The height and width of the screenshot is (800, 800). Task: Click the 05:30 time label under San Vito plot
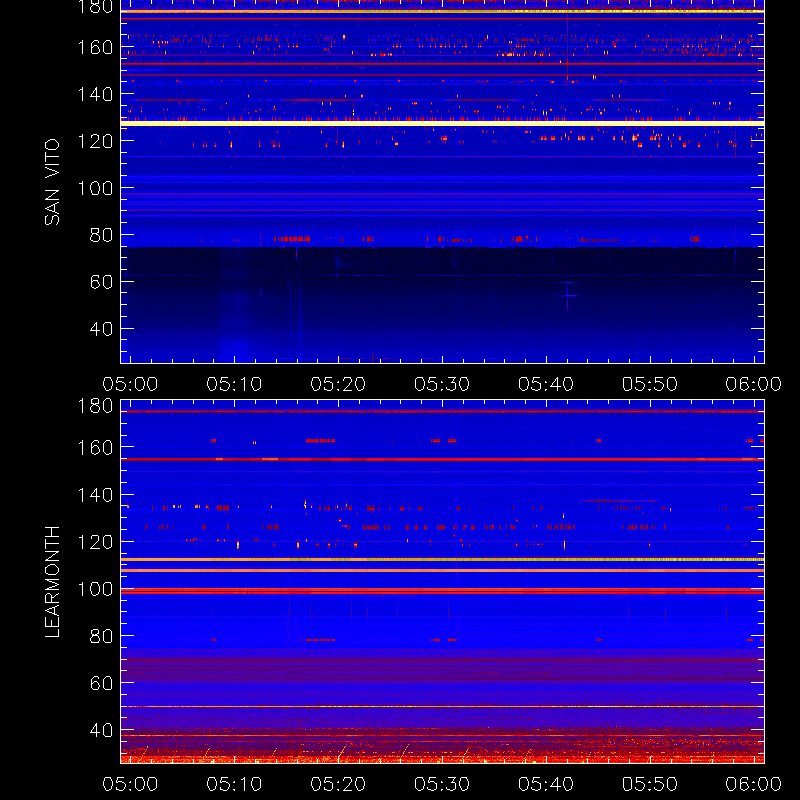[x=442, y=384]
